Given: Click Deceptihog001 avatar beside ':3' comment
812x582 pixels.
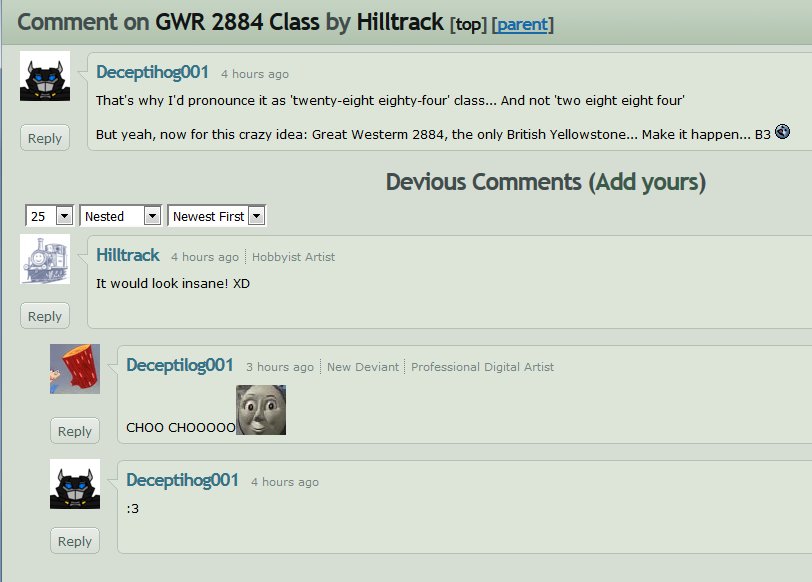Looking at the screenshot, I should point(75,484).
